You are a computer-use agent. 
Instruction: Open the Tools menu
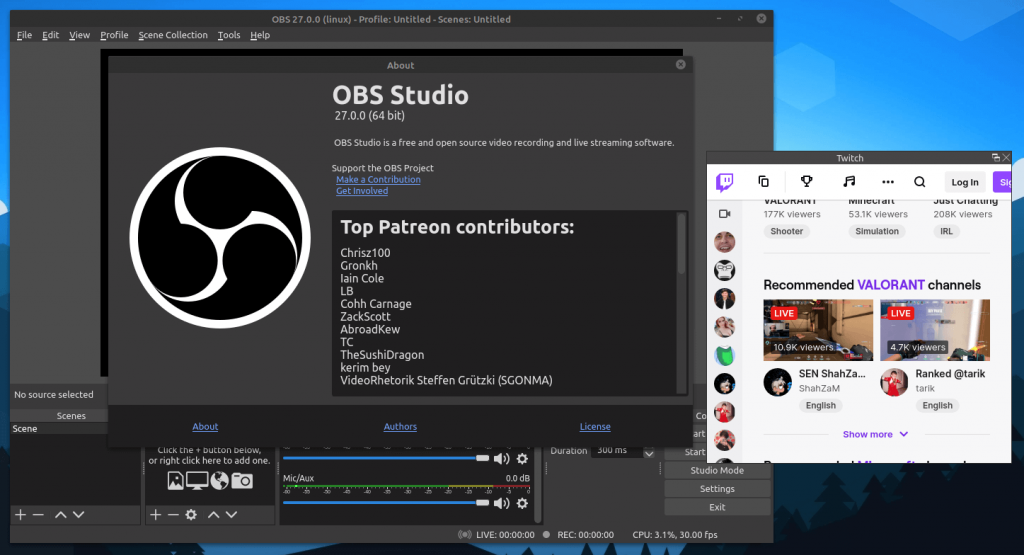[x=229, y=35]
